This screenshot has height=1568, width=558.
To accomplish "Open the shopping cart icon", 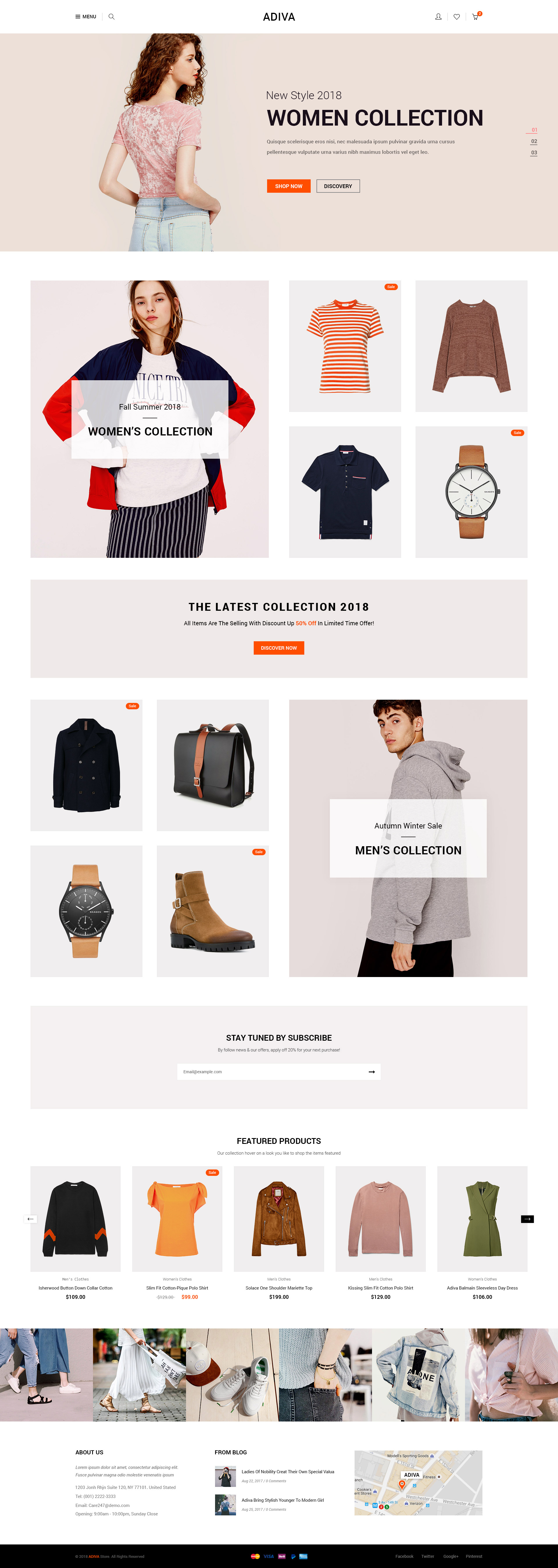I will [x=476, y=17].
